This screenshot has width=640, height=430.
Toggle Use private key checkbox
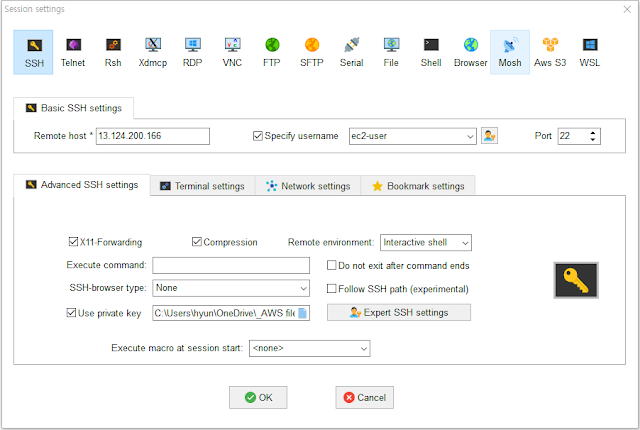71,313
